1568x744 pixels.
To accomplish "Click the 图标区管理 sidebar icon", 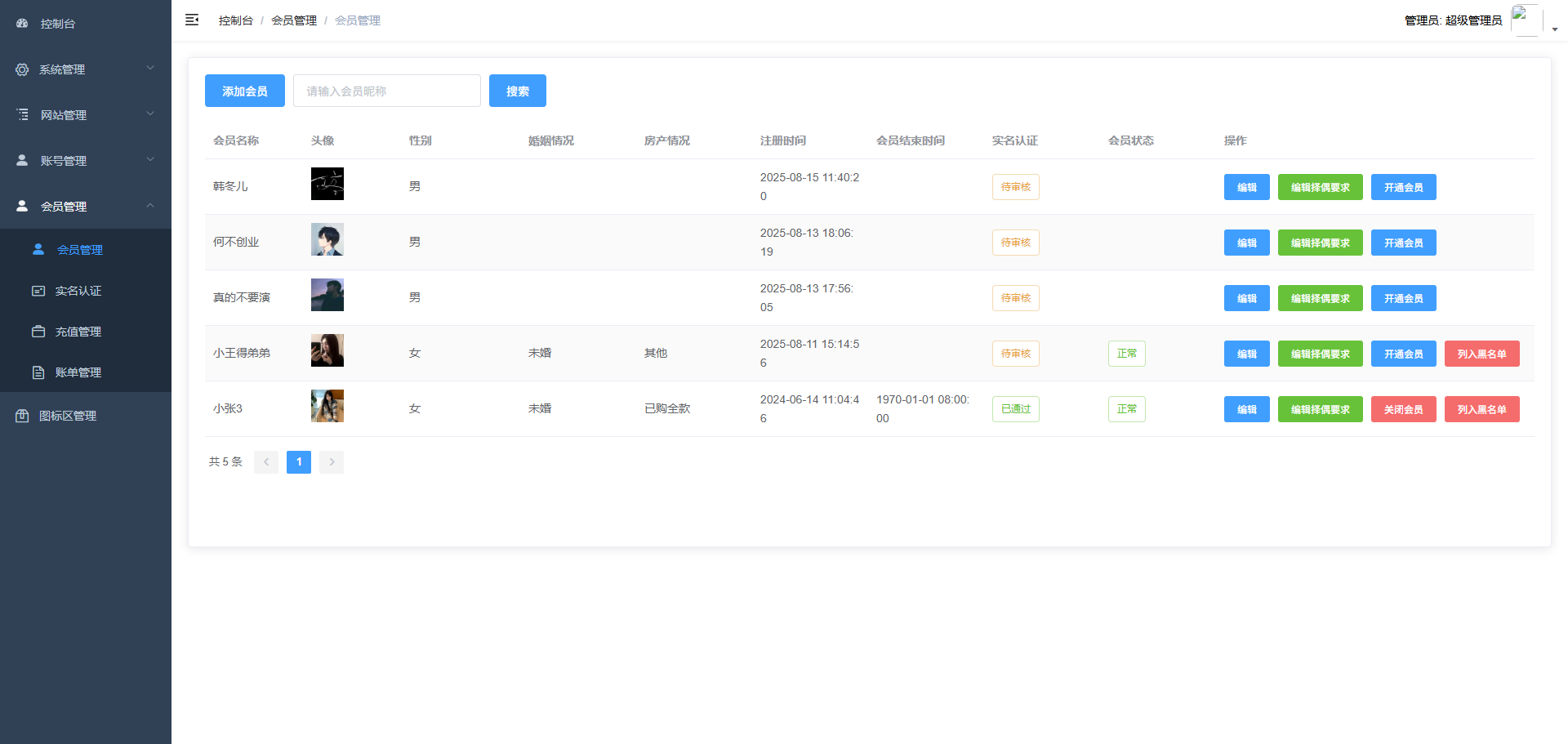I will pyautogui.click(x=22, y=416).
